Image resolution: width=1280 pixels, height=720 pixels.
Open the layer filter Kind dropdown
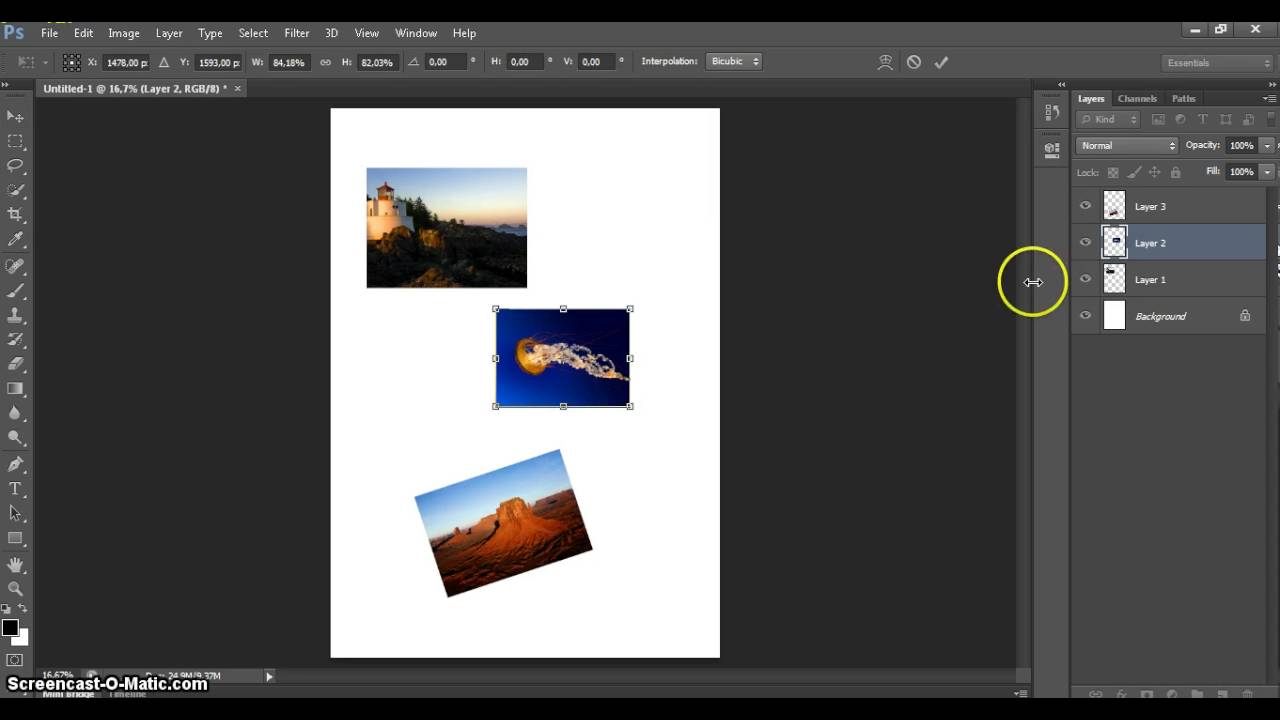point(1109,119)
